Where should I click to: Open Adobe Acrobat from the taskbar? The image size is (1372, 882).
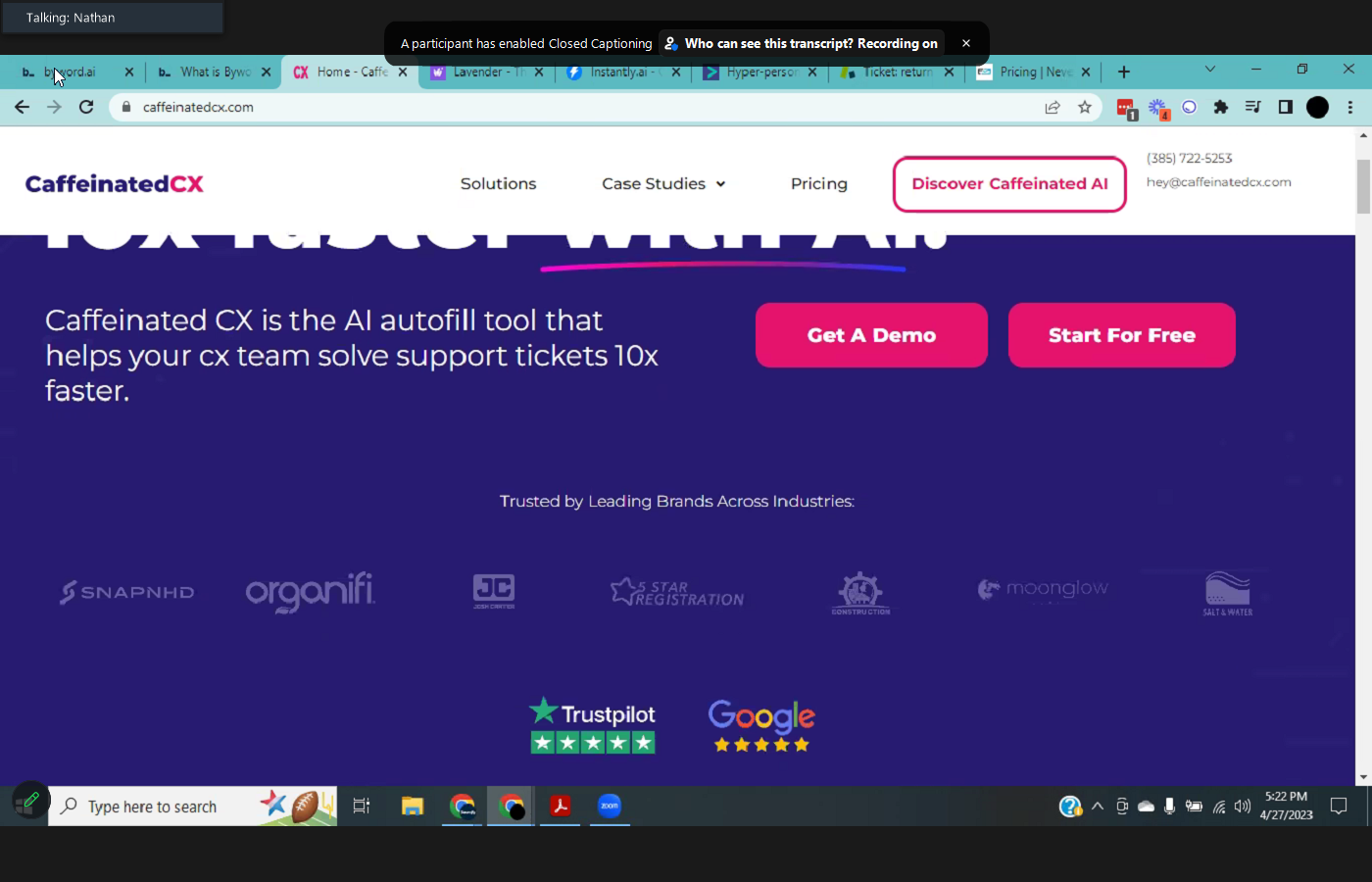point(560,806)
